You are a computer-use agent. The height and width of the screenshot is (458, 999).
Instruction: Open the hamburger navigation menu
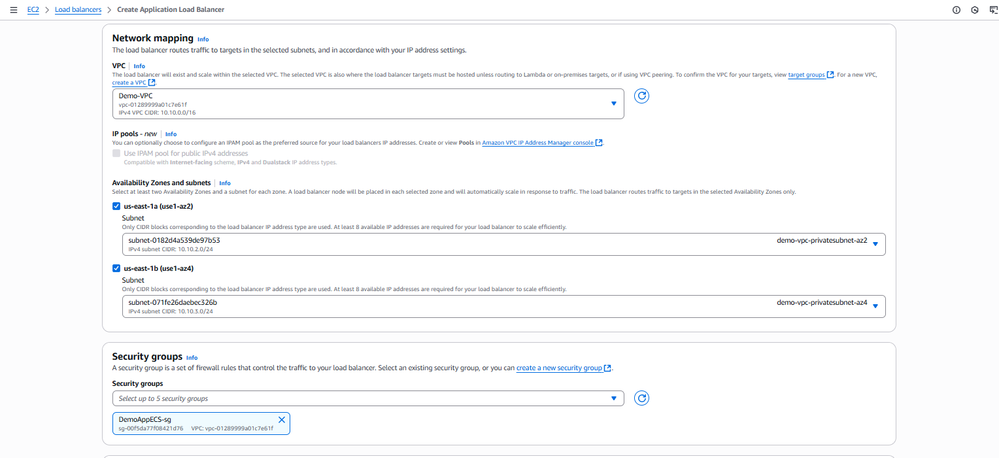click(13, 9)
